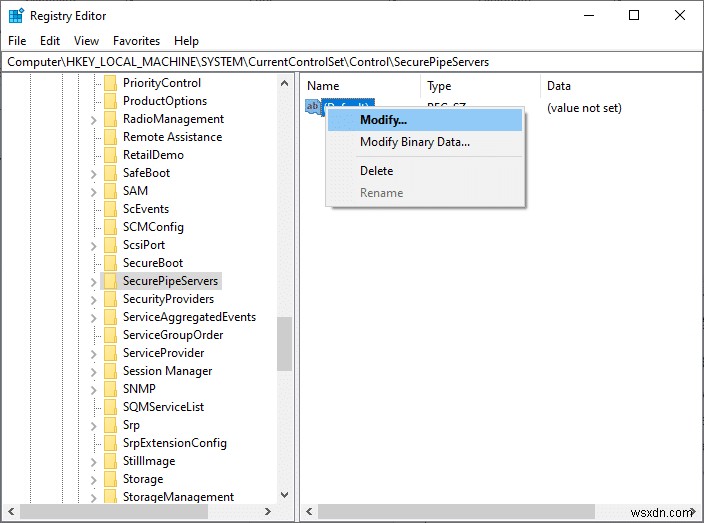Click the SQMServiceList folder icon
This screenshot has height=523, width=704.
pyautogui.click(x=110, y=407)
